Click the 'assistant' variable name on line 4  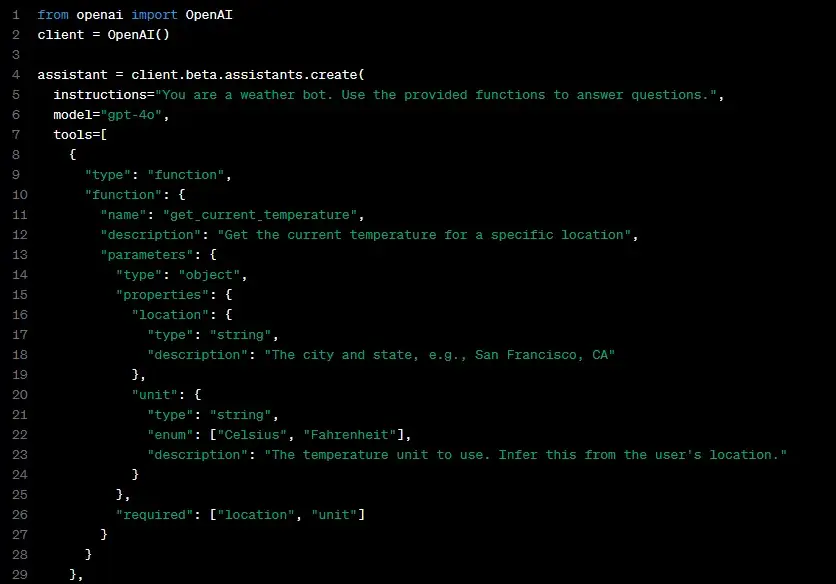pos(72,75)
